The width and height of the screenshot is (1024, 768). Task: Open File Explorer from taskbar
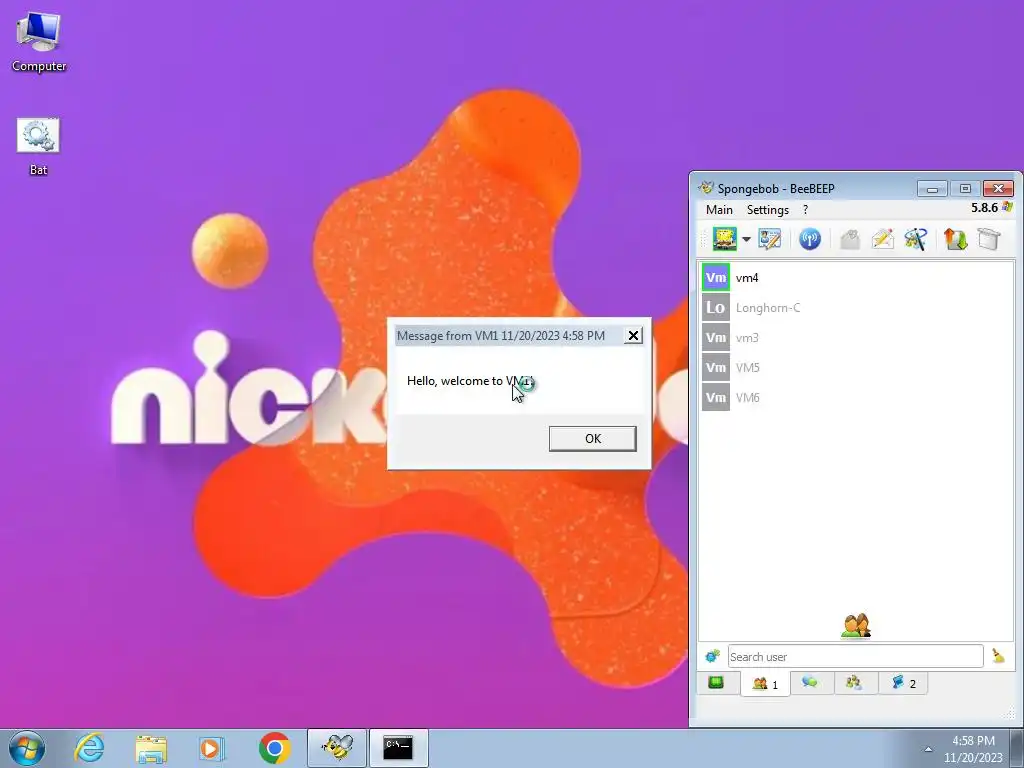tap(151, 748)
